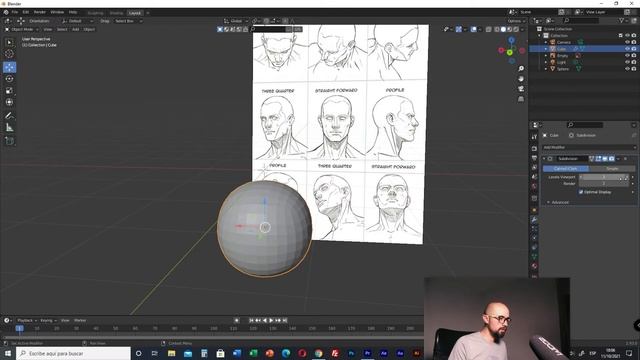Screen dimensions: 640x360
Task: Open the Output properties tab
Action: 534,158
